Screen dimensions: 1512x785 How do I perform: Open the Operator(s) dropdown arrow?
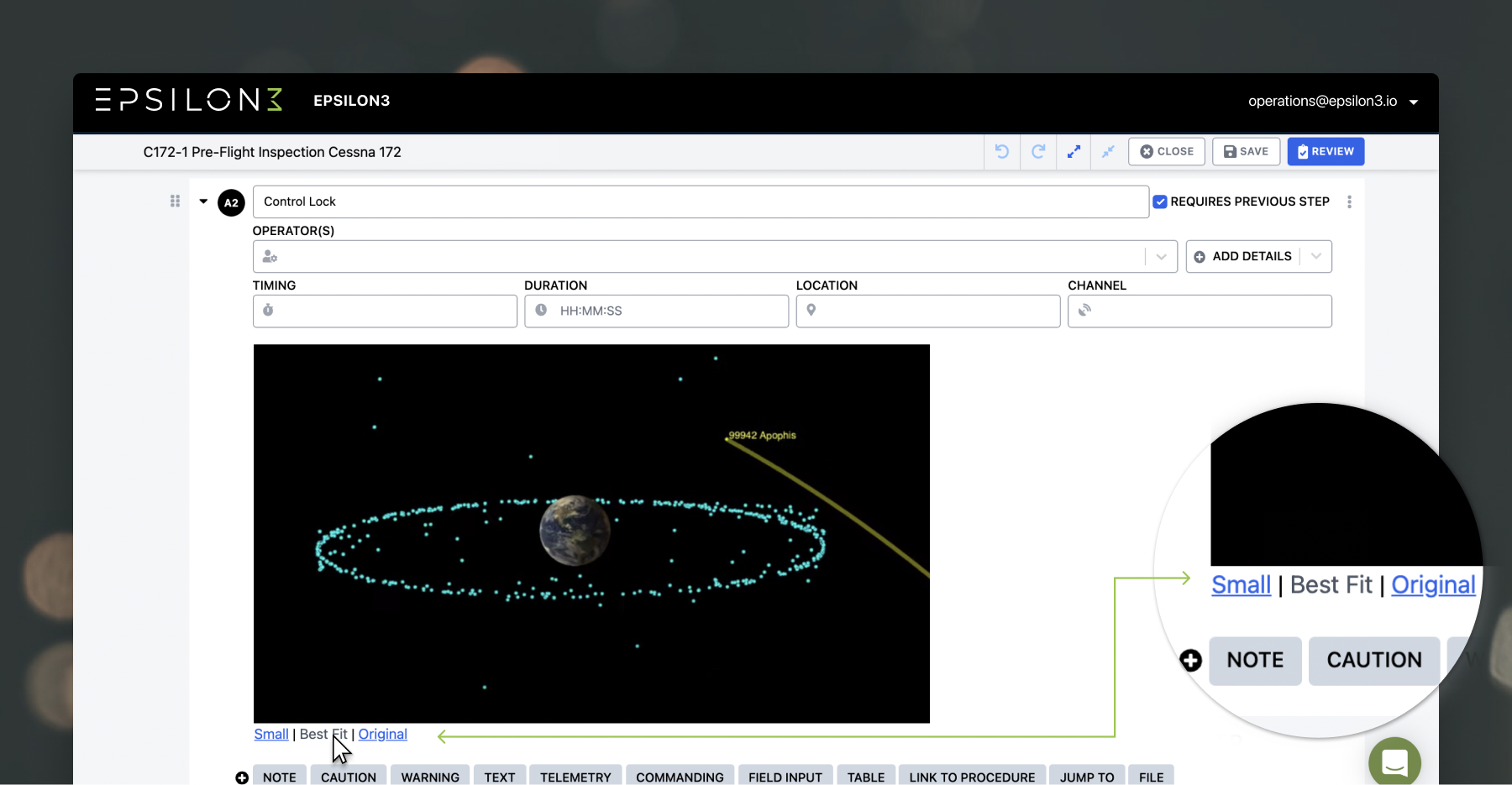click(1161, 257)
